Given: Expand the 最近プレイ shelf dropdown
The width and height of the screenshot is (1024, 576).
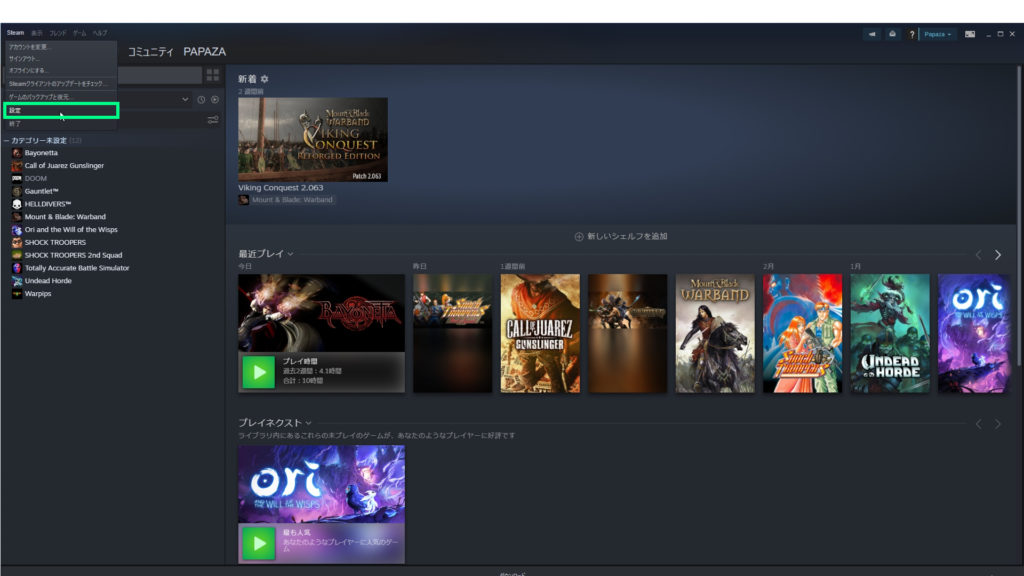Looking at the screenshot, I should pos(290,254).
